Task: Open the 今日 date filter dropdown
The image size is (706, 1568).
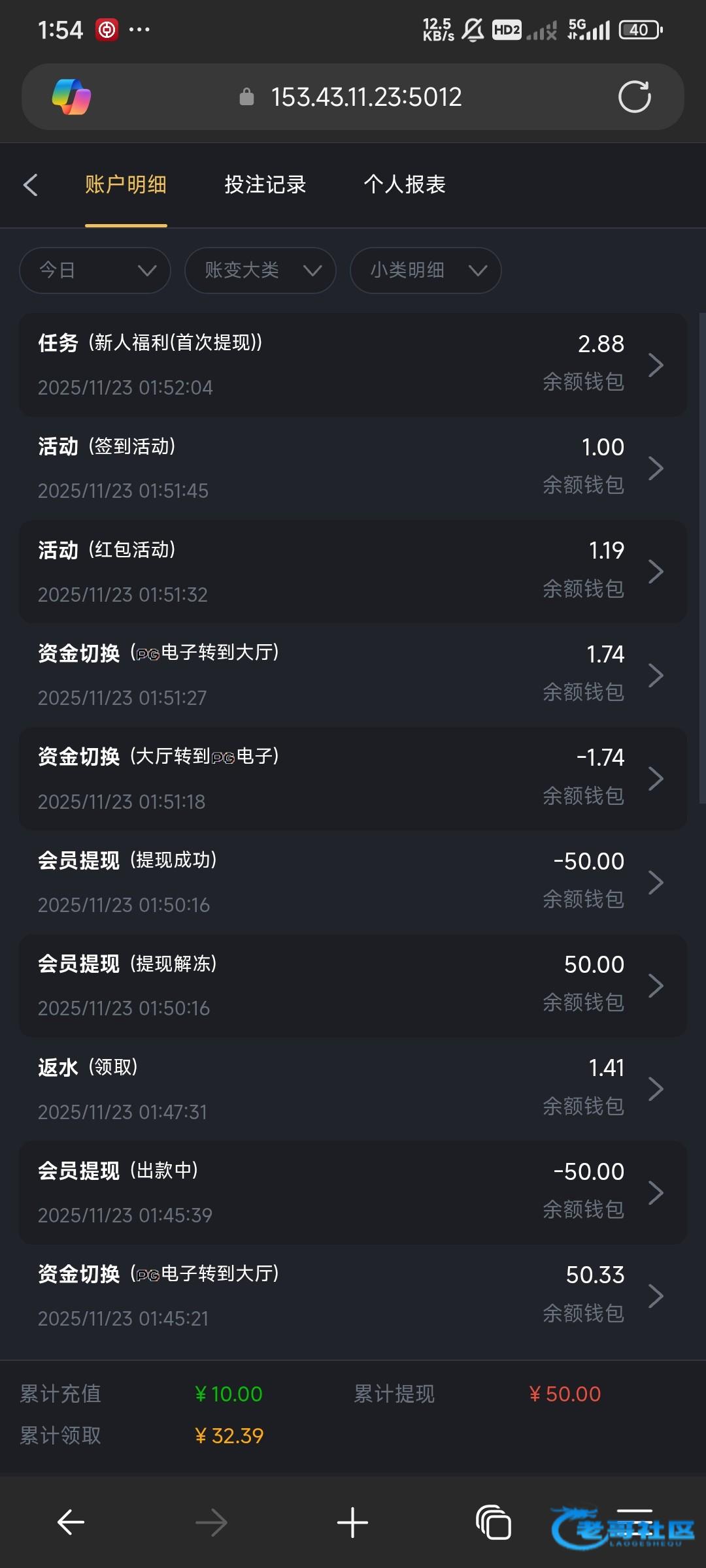Action: click(x=95, y=270)
